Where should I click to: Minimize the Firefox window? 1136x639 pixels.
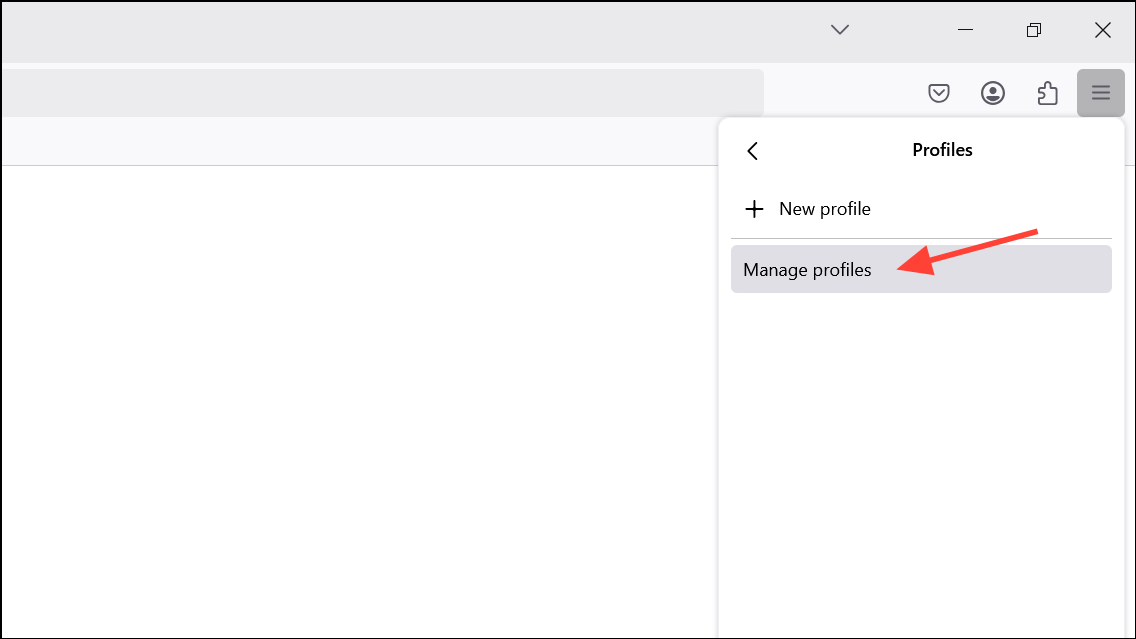click(x=965, y=30)
